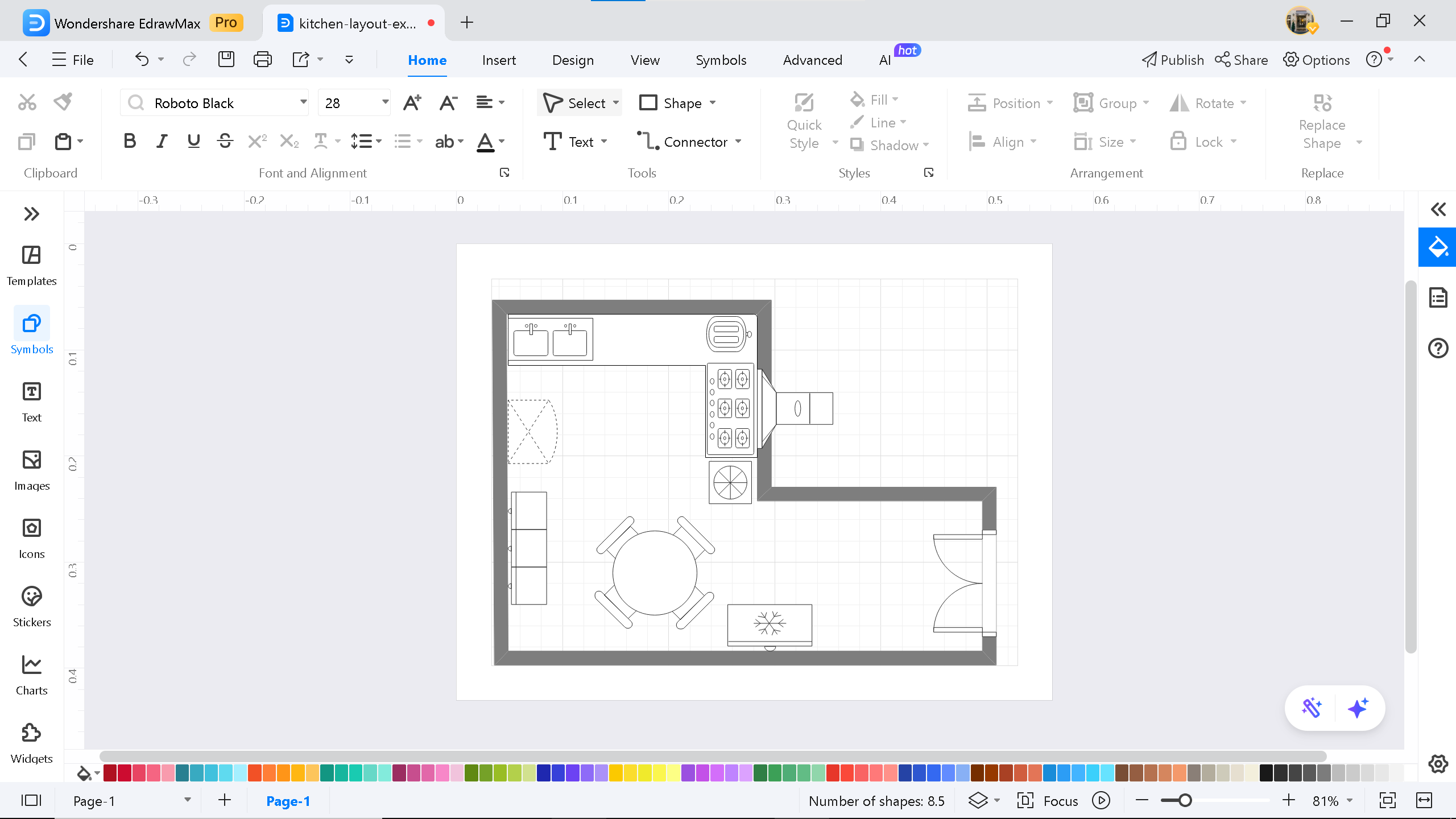Image resolution: width=1456 pixels, height=819 pixels.
Task: Click the Format Painter icon
Action: click(63, 102)
